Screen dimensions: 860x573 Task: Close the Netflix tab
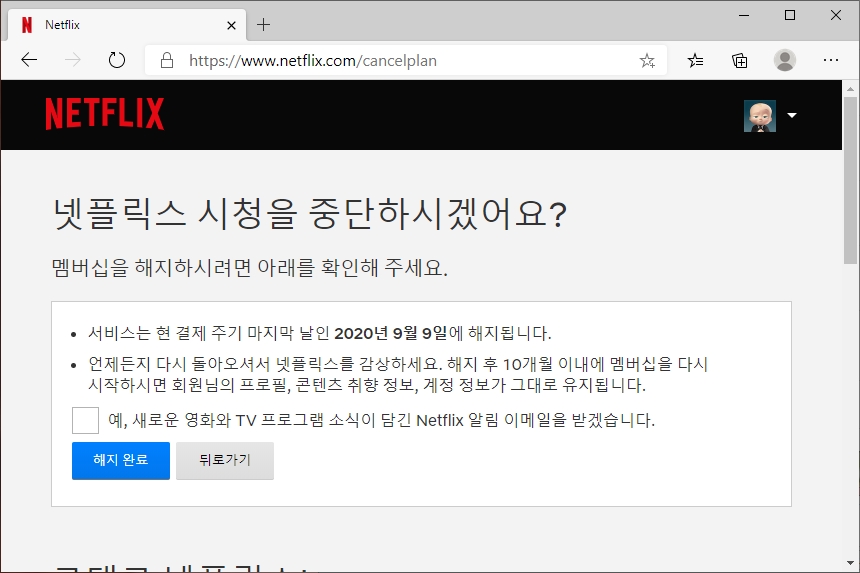[231, 25]
